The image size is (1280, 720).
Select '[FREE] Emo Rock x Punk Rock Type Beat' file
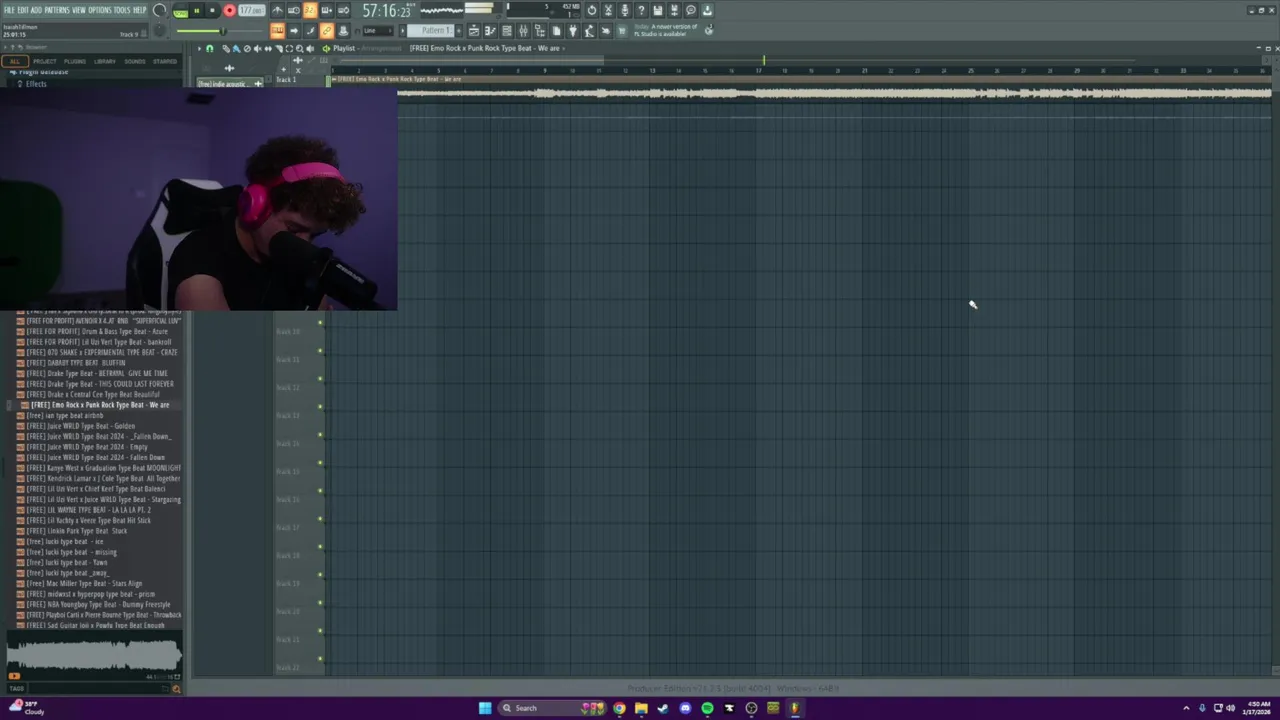click(99, 405)
